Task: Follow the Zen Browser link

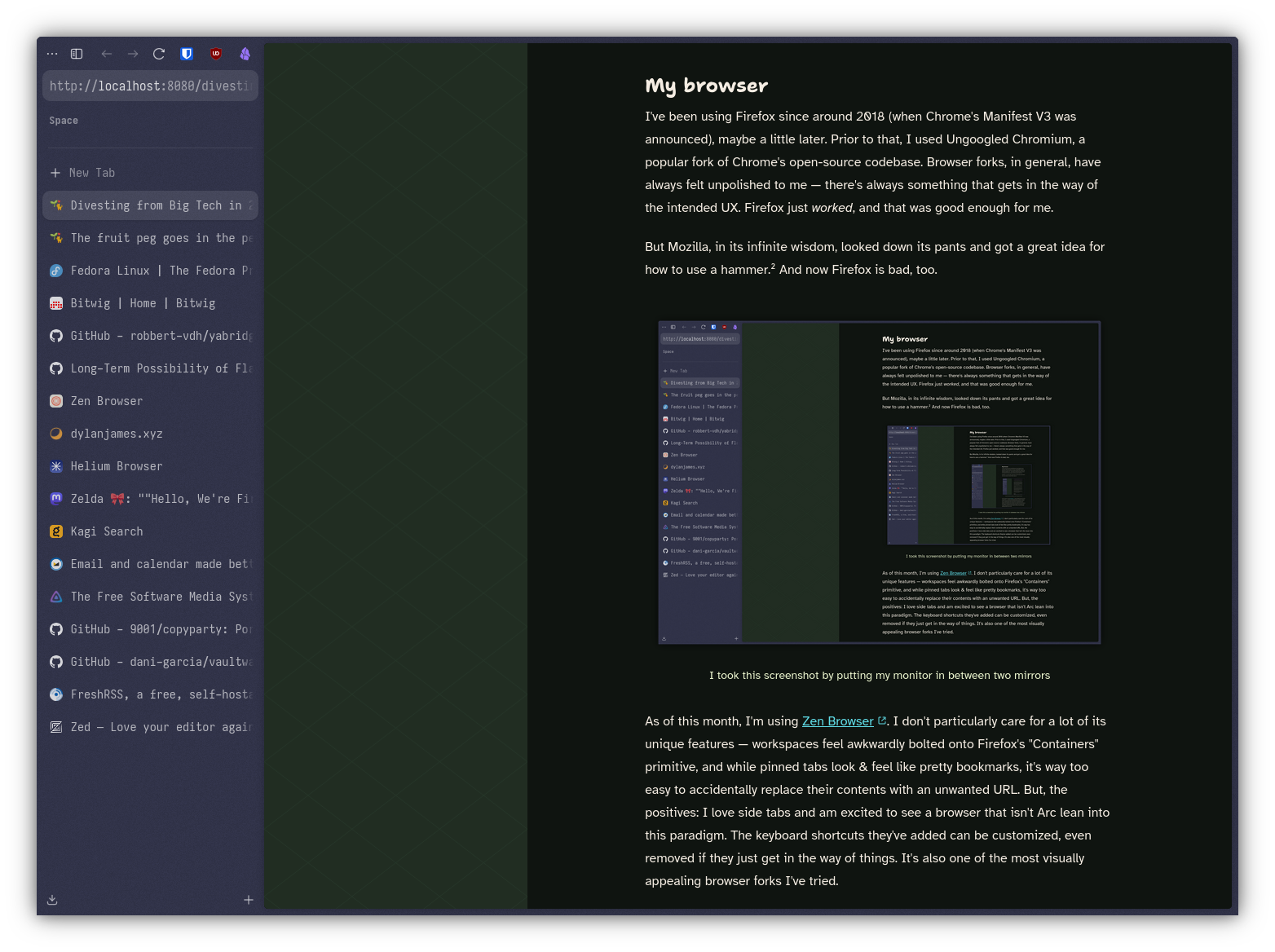Action: coord(837,721)
